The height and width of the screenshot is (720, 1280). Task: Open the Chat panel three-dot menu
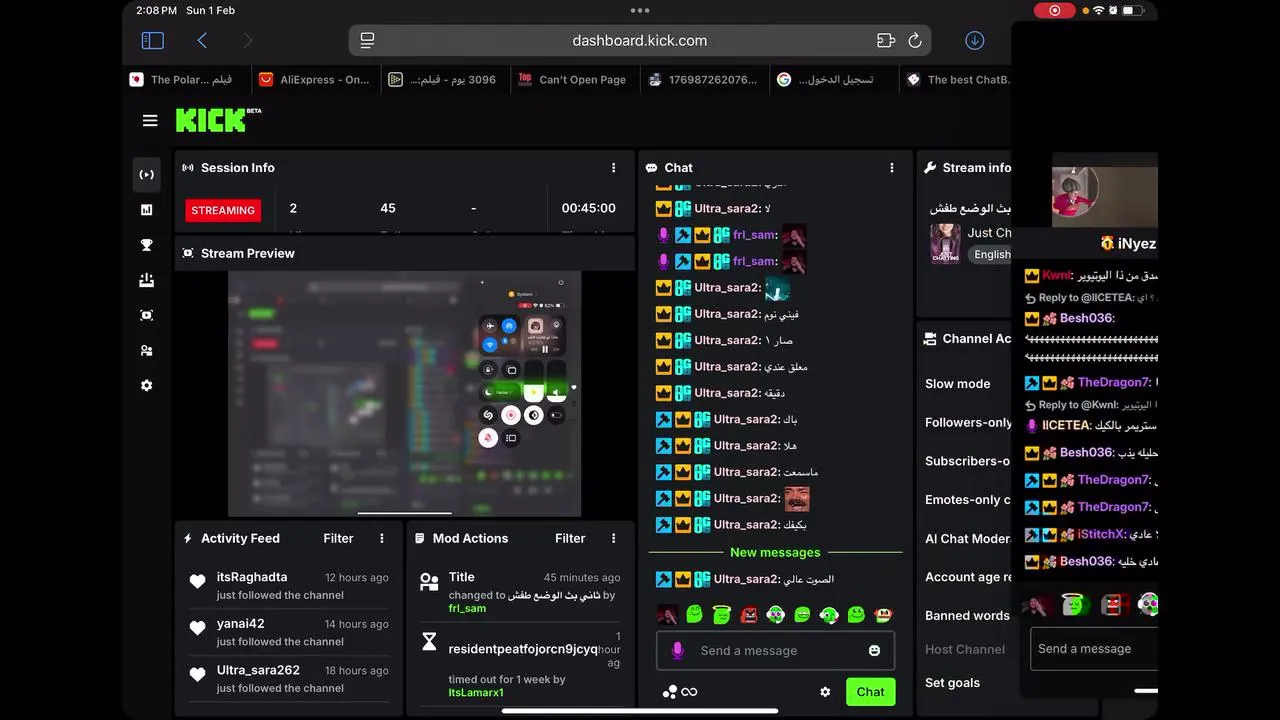pos(892,168)
